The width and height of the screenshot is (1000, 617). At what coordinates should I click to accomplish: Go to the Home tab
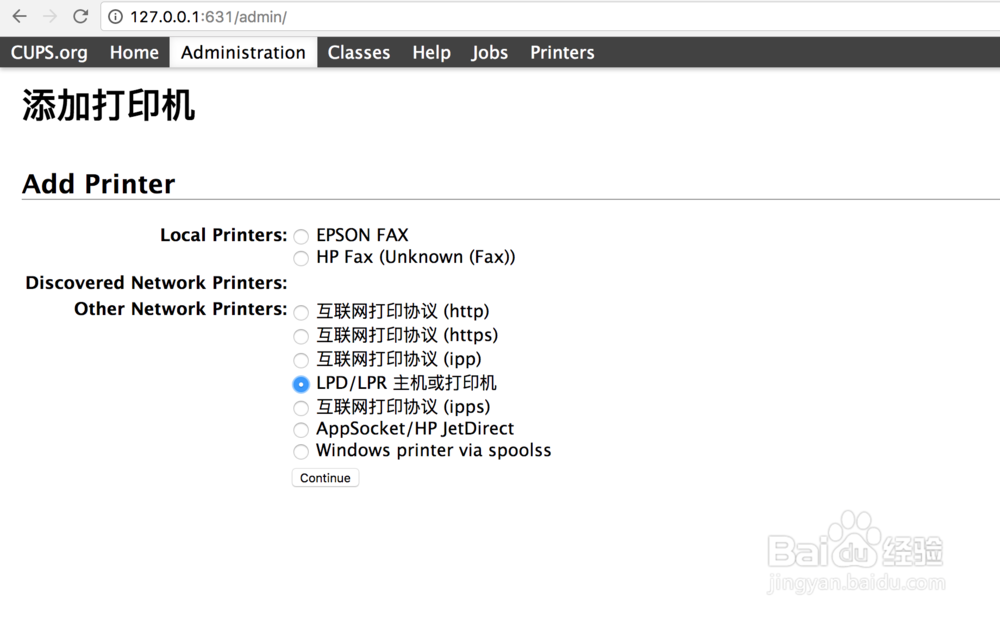pyautogui.click(x=134, y=53)
